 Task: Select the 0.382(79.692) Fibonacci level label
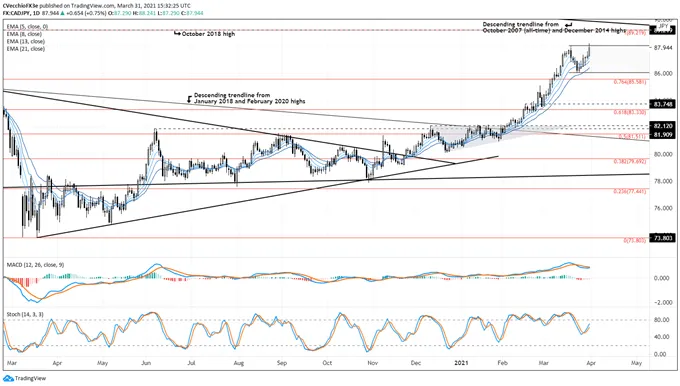[x=630, y=161]
